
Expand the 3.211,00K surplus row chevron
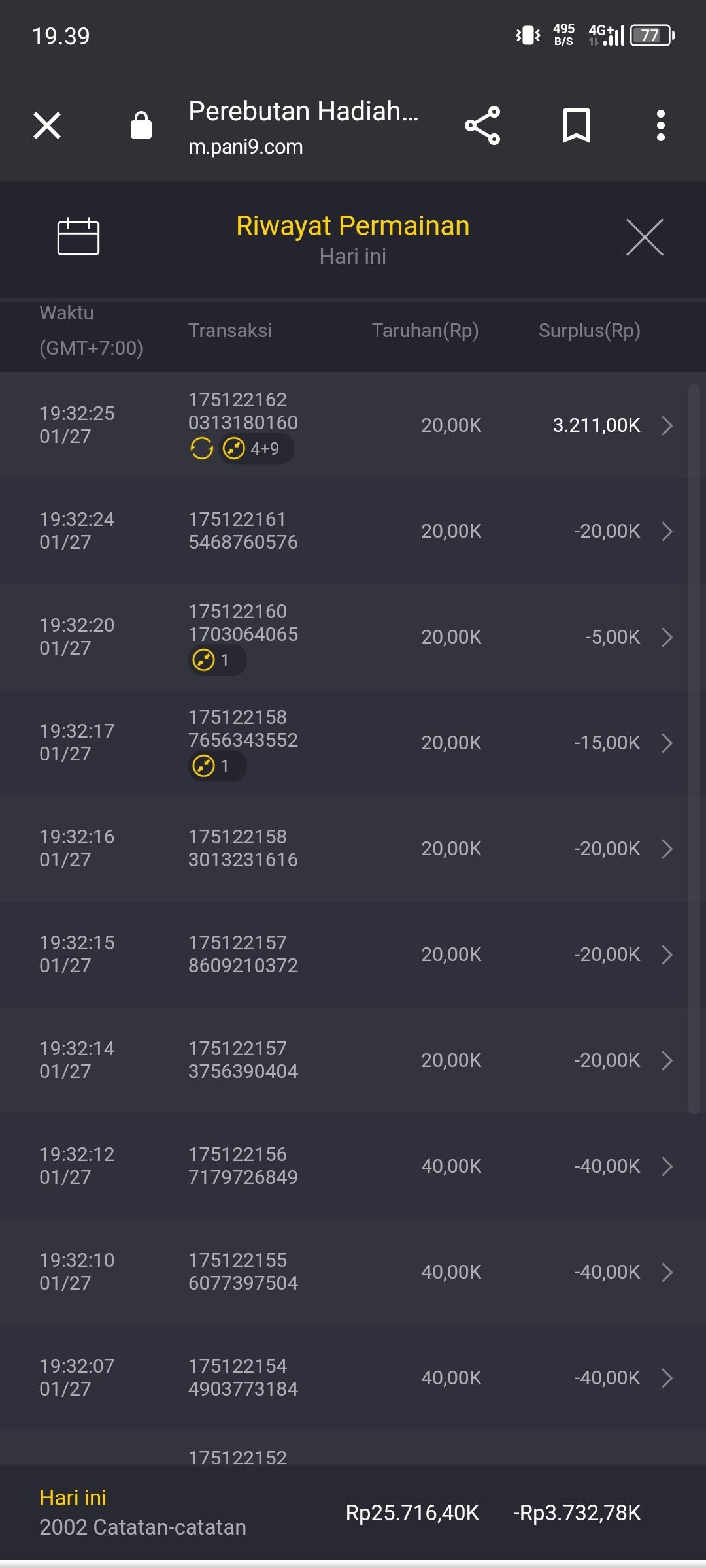(667, 425)
